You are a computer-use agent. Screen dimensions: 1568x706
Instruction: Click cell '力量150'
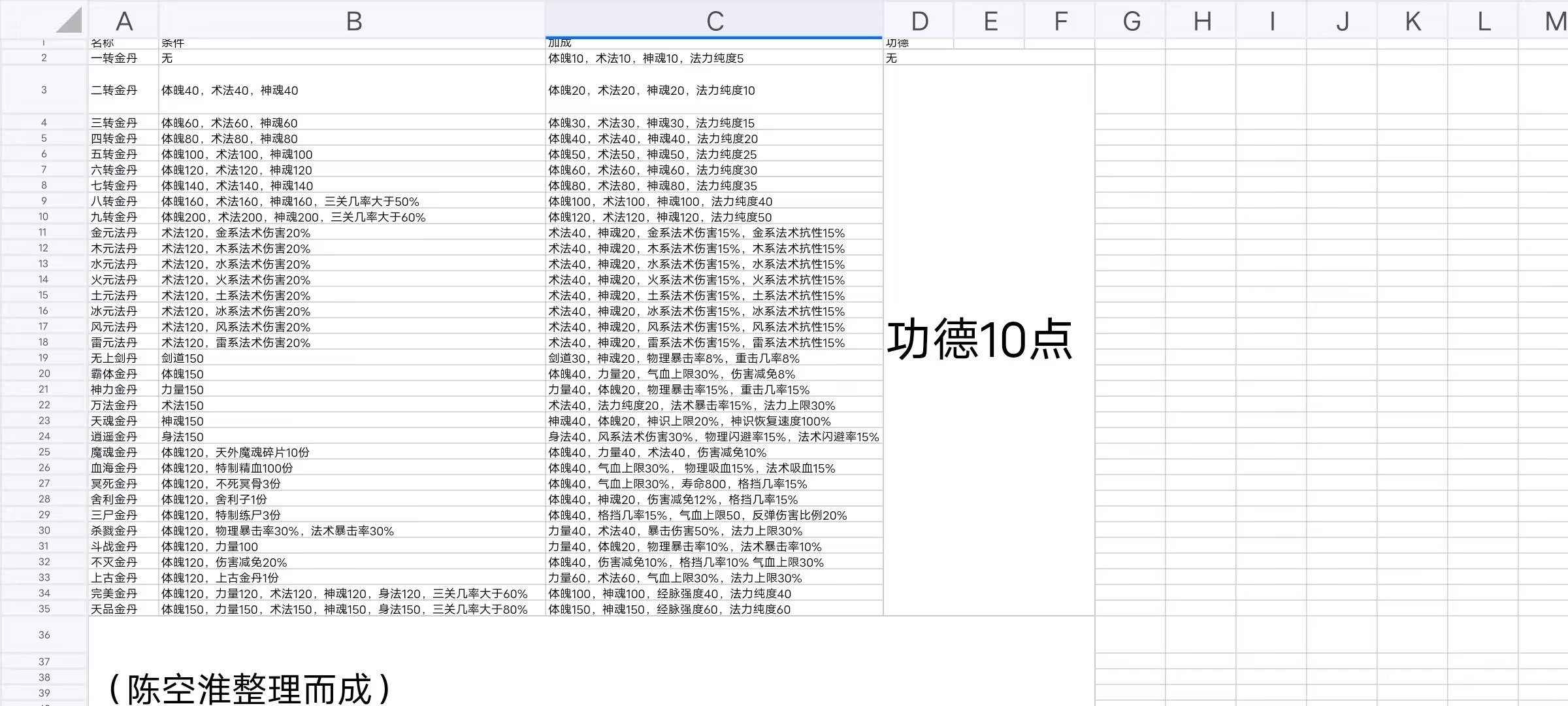[x=352, y=390]
